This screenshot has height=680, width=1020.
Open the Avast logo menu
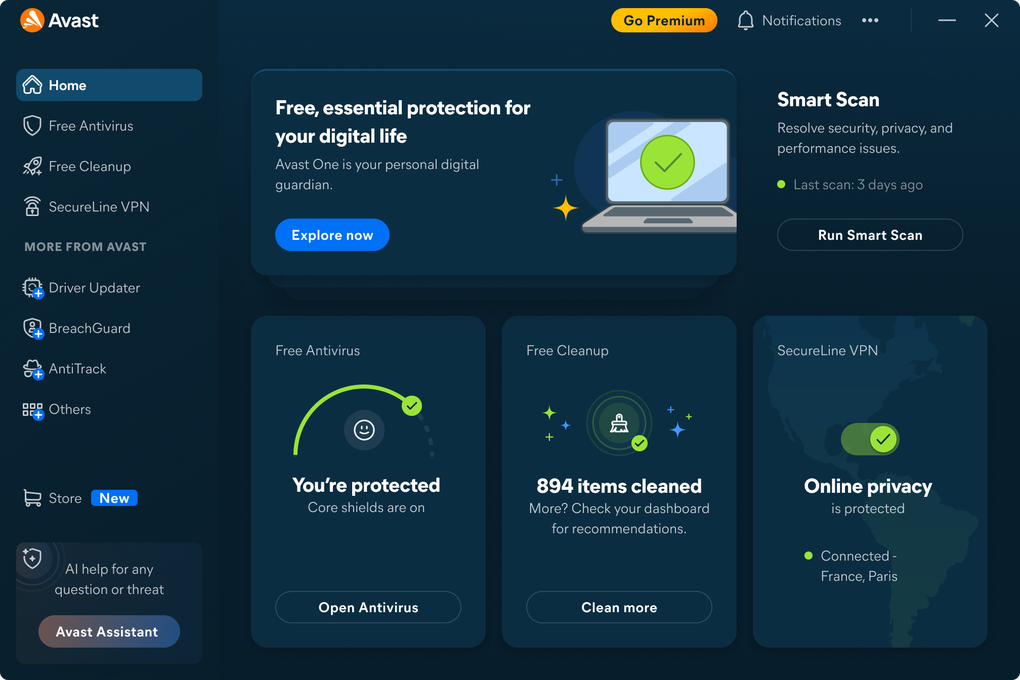pos(29,19)
